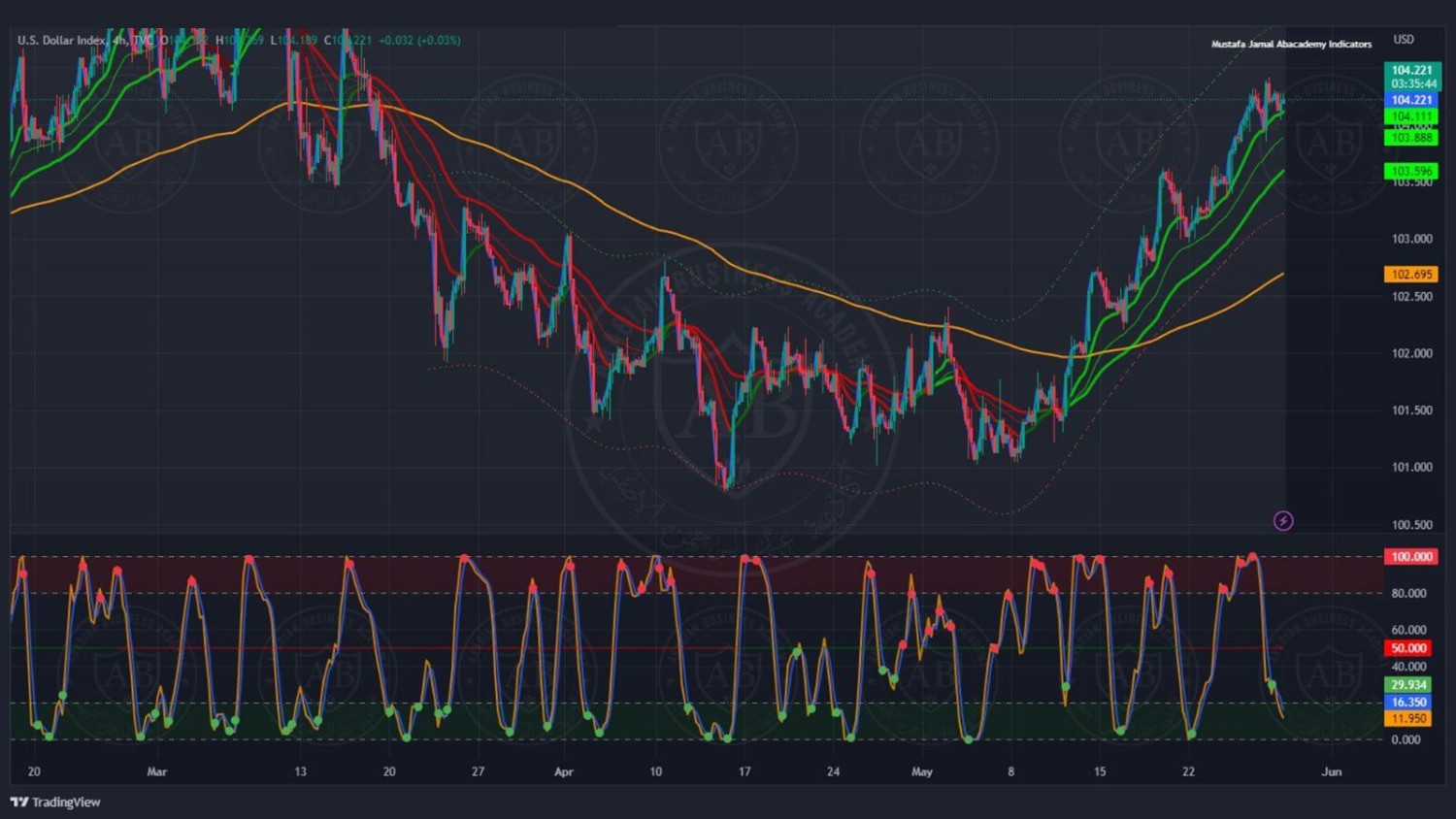This screenshot has height=819, width=1456.
Task: Click 80.000 on the oscillator scale
Action: (1408, 593)
